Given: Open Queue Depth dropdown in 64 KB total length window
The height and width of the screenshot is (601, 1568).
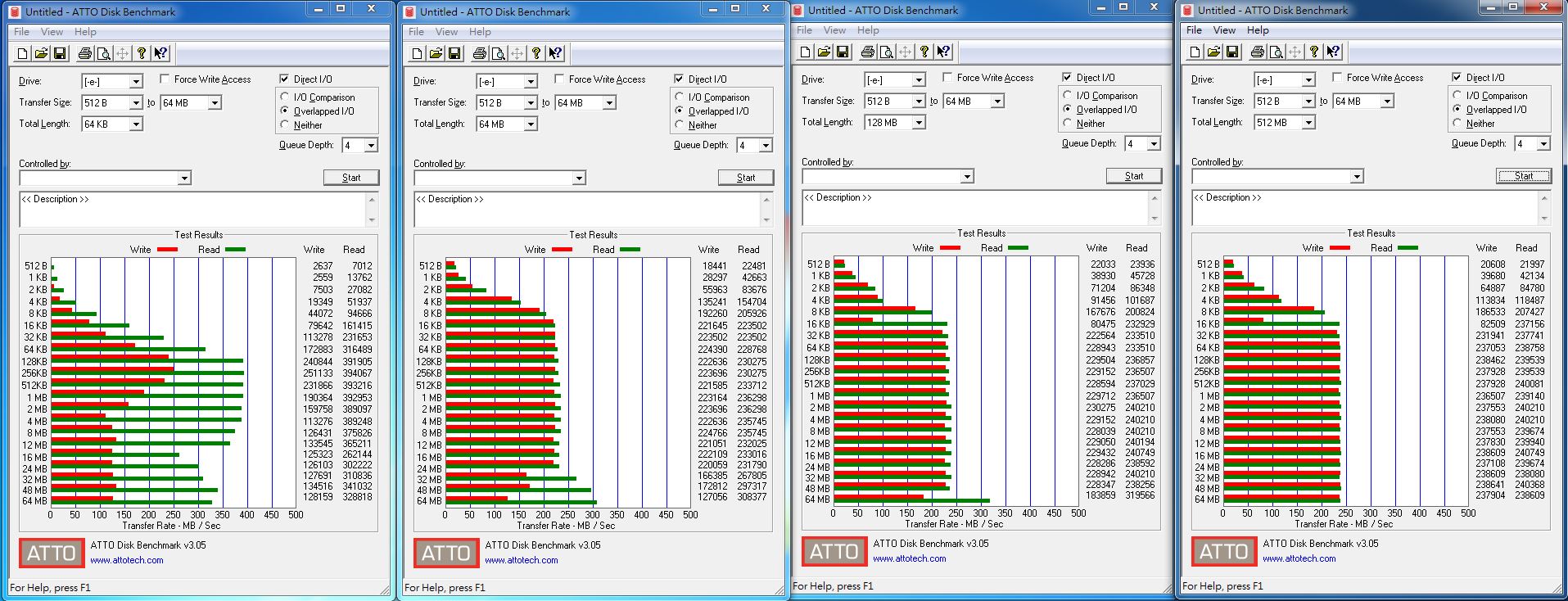Looking at the screenshot, I should coord(371,145).
